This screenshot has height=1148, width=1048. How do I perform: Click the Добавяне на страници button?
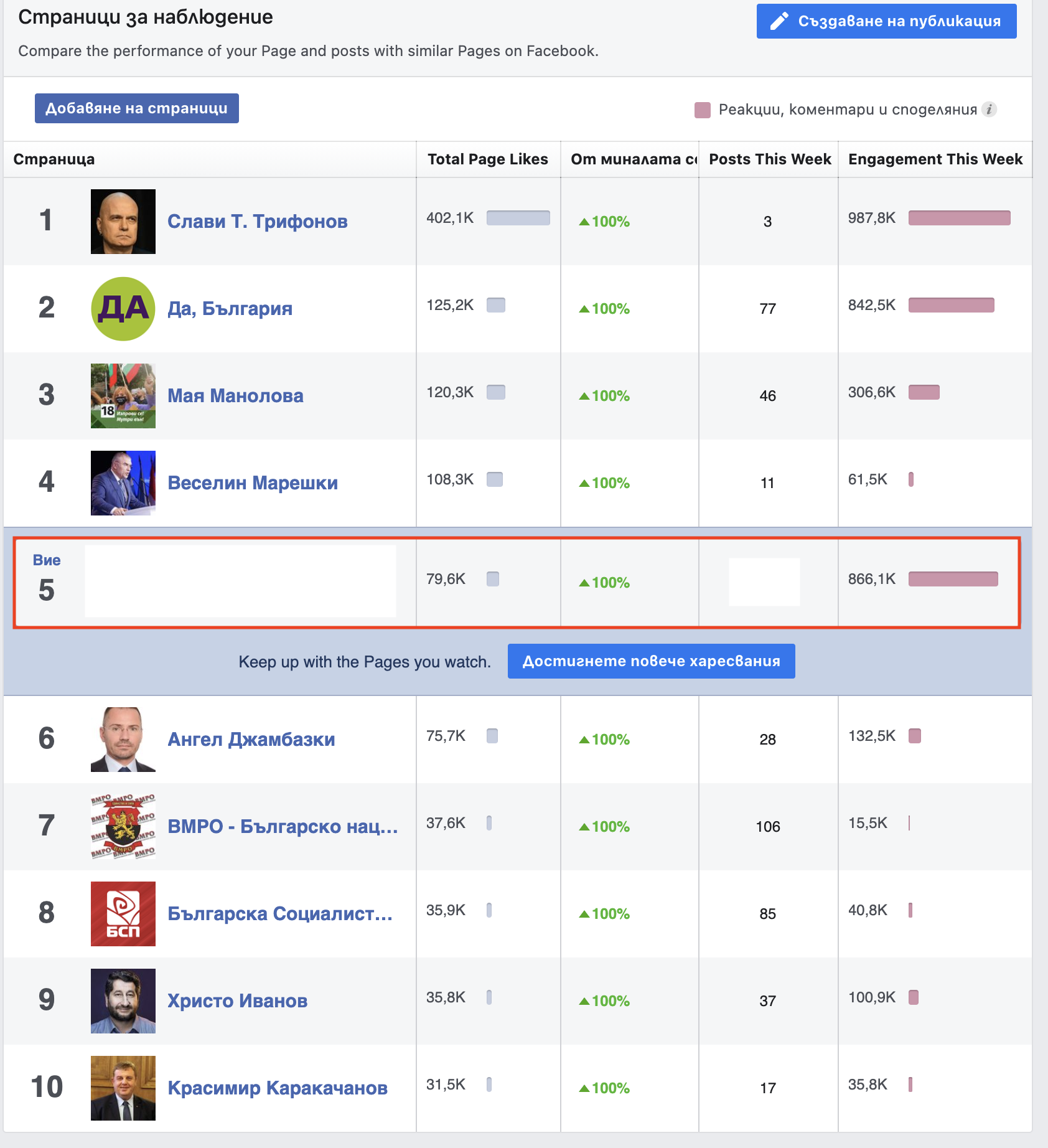coord(137,108)
